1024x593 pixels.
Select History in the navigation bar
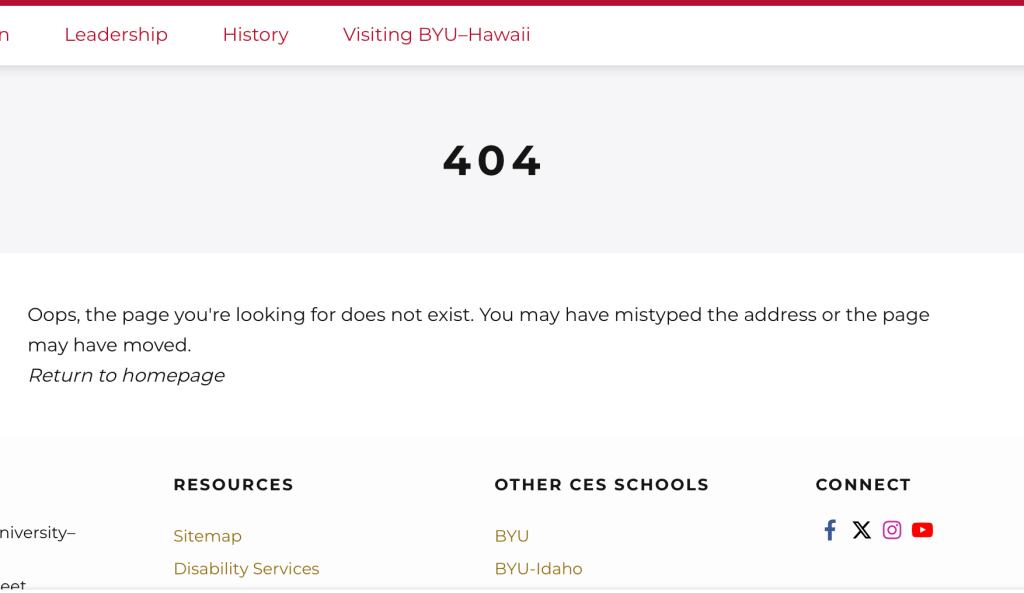(255, 35)
